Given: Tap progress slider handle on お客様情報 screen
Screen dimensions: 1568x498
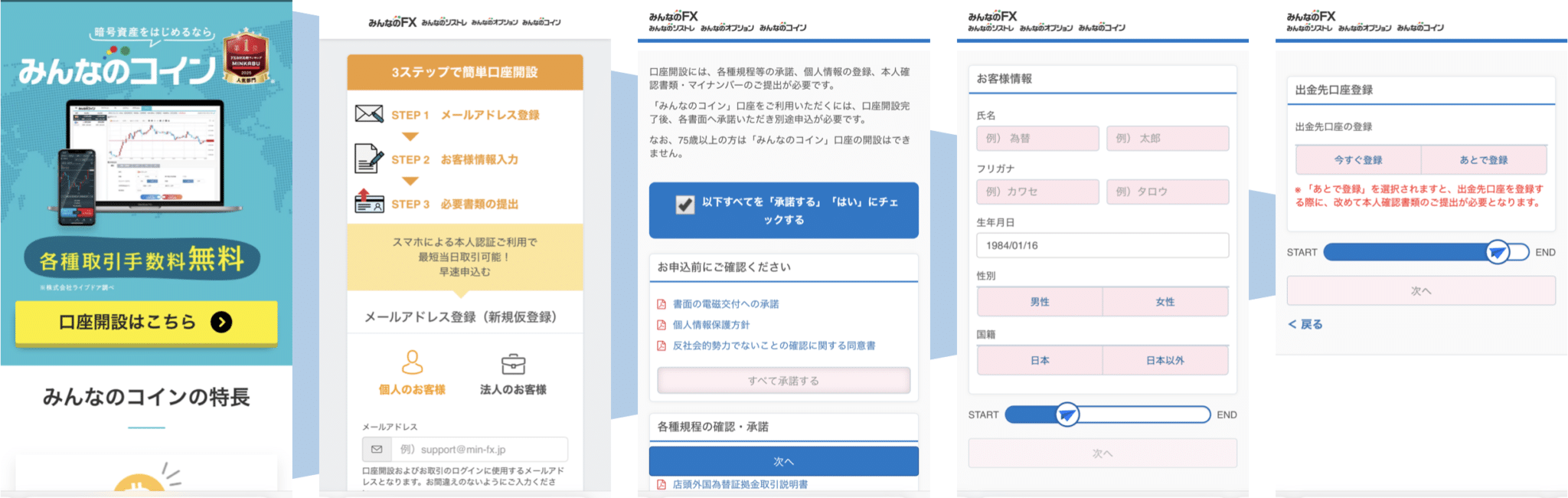Looking at the screenshot, I should (1067, 414).
